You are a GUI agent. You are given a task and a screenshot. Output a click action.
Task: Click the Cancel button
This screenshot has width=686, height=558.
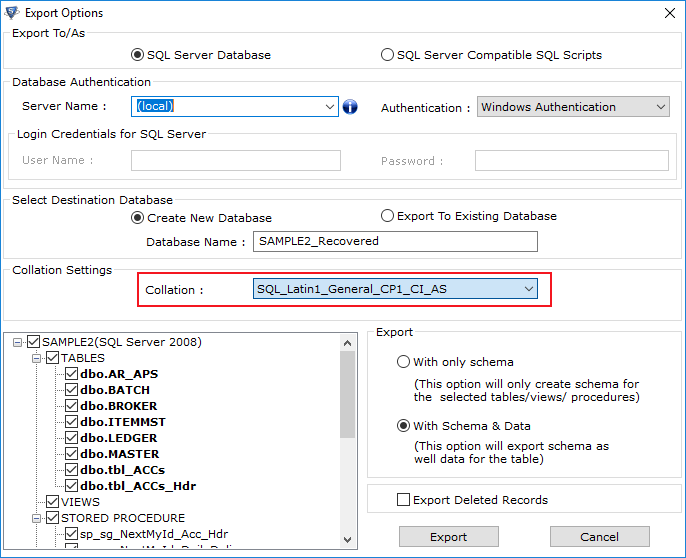[599, 537]
